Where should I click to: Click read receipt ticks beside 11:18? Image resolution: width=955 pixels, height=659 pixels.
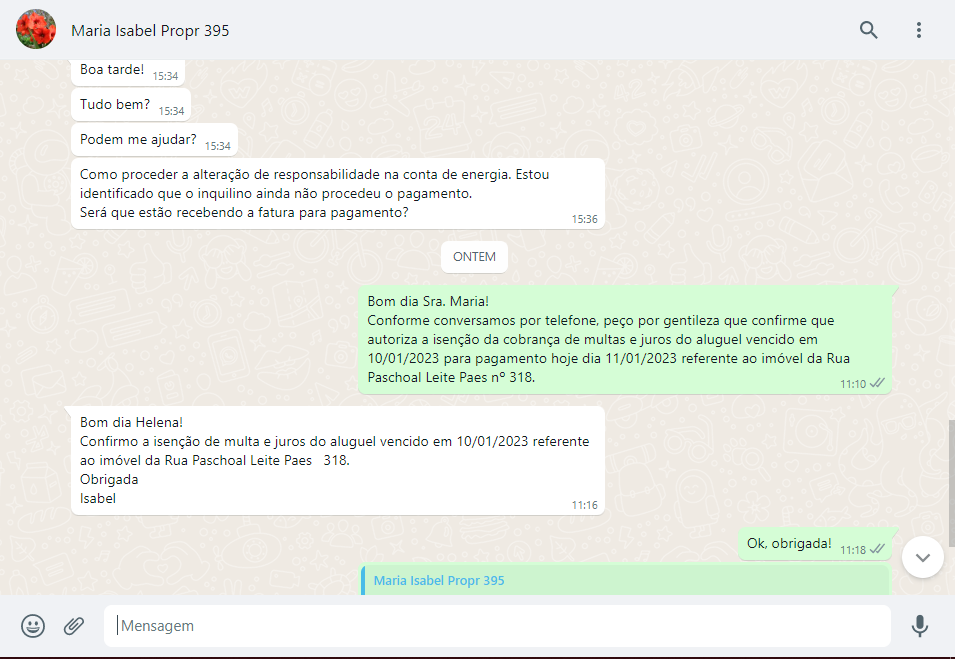pos(877,549)
